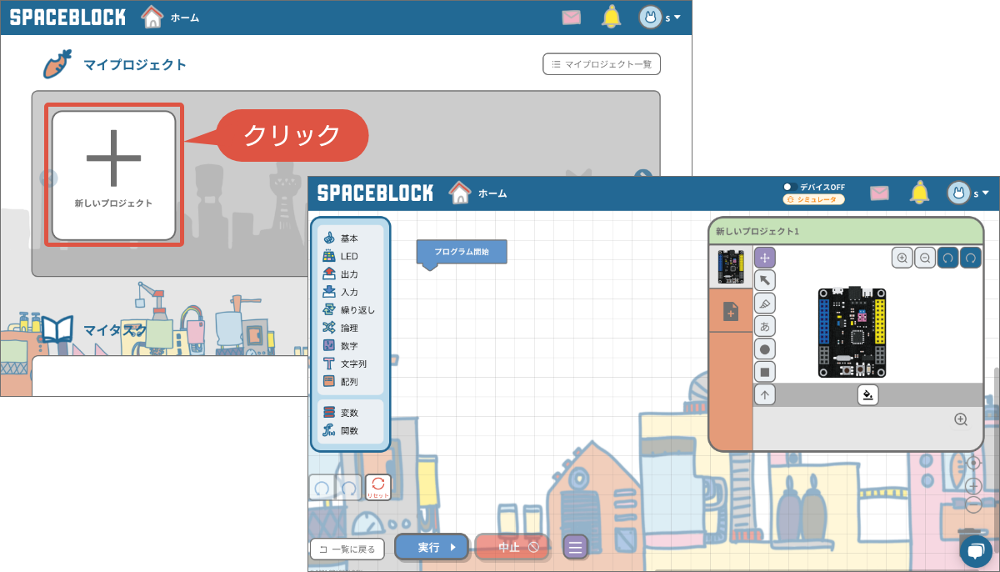Select the circuit board page thumbnail
The image size is (1000, 572).
point(731,267)
